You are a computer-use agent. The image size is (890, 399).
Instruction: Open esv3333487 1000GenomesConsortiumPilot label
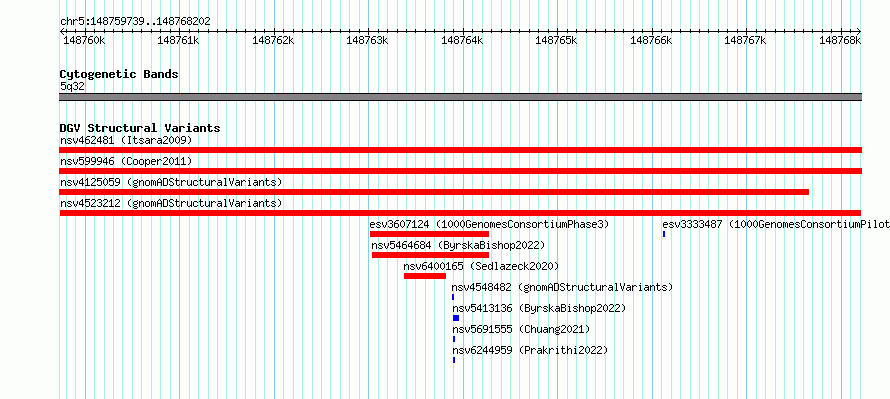tap(776, 224)
